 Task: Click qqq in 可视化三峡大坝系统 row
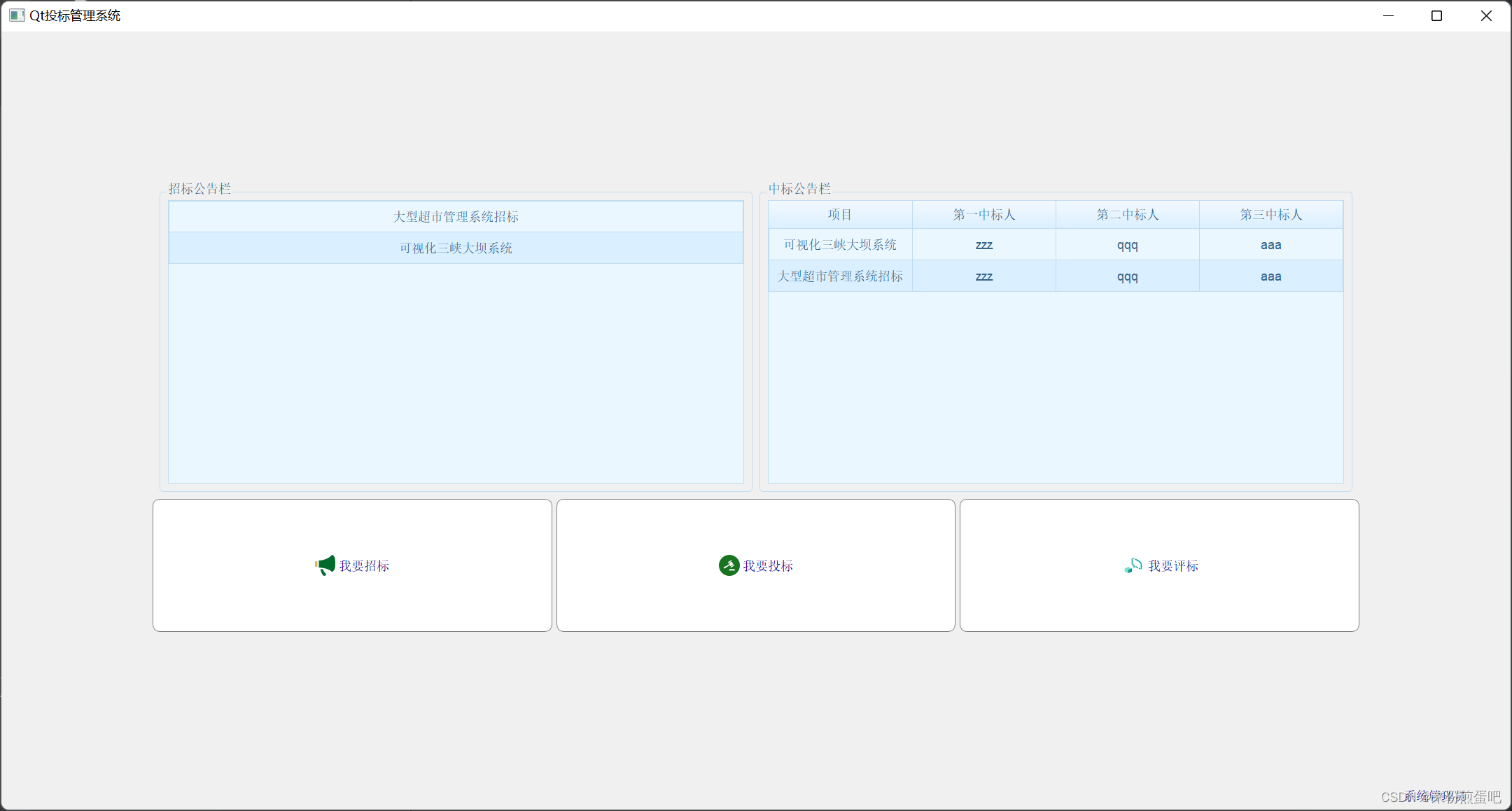1127,245
